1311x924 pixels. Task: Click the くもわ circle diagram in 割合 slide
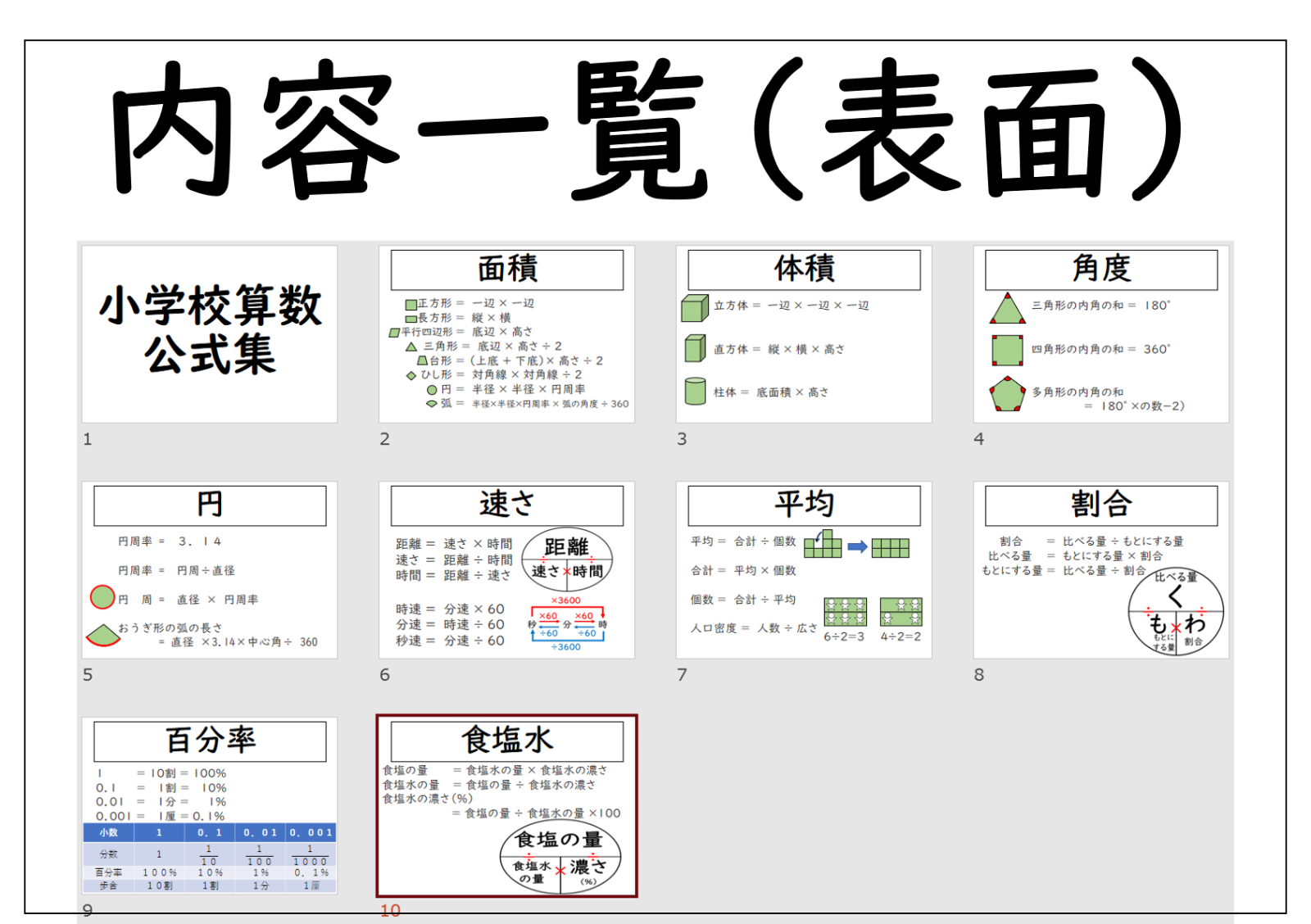(x=1176, y=612)
